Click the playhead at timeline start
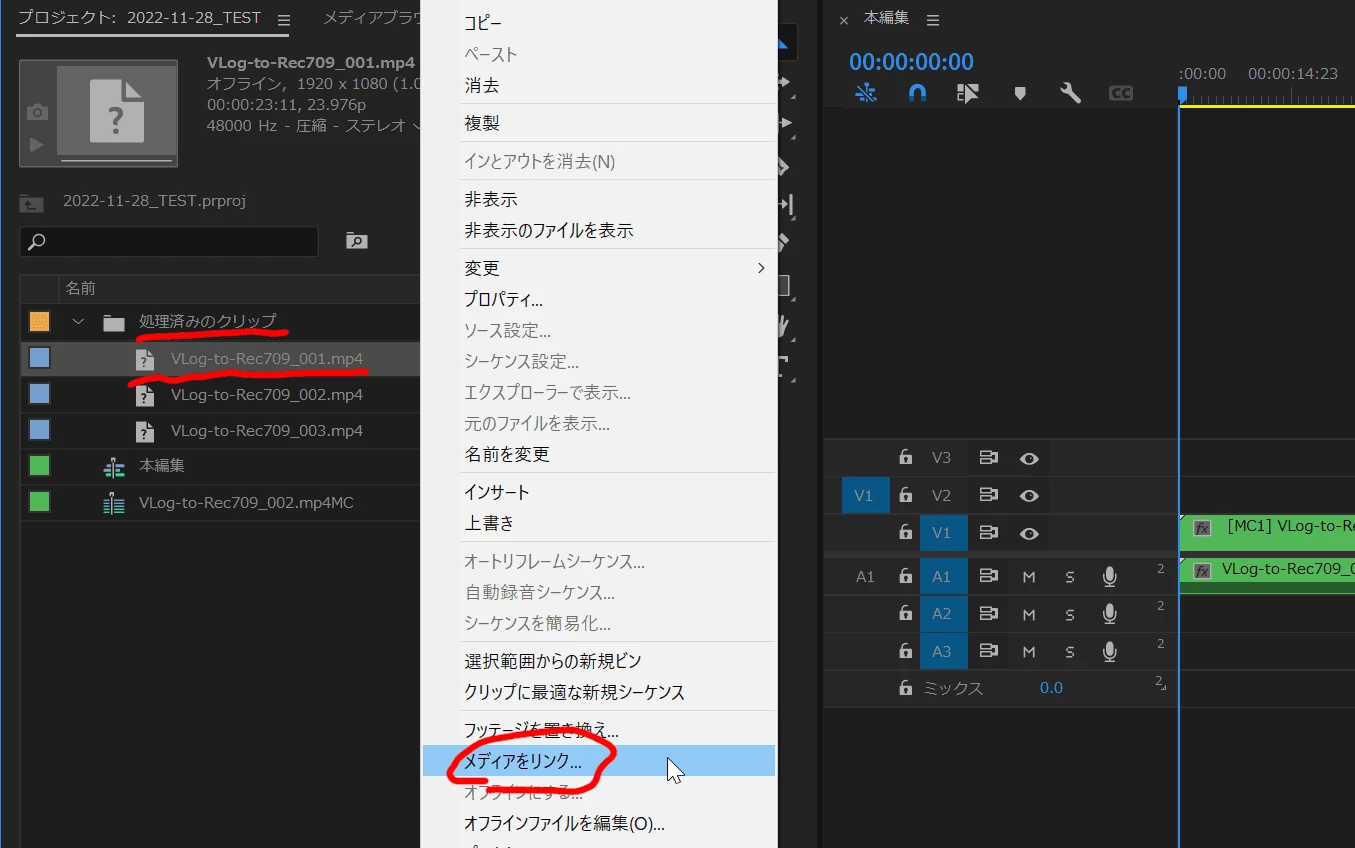 point(1182,93)
